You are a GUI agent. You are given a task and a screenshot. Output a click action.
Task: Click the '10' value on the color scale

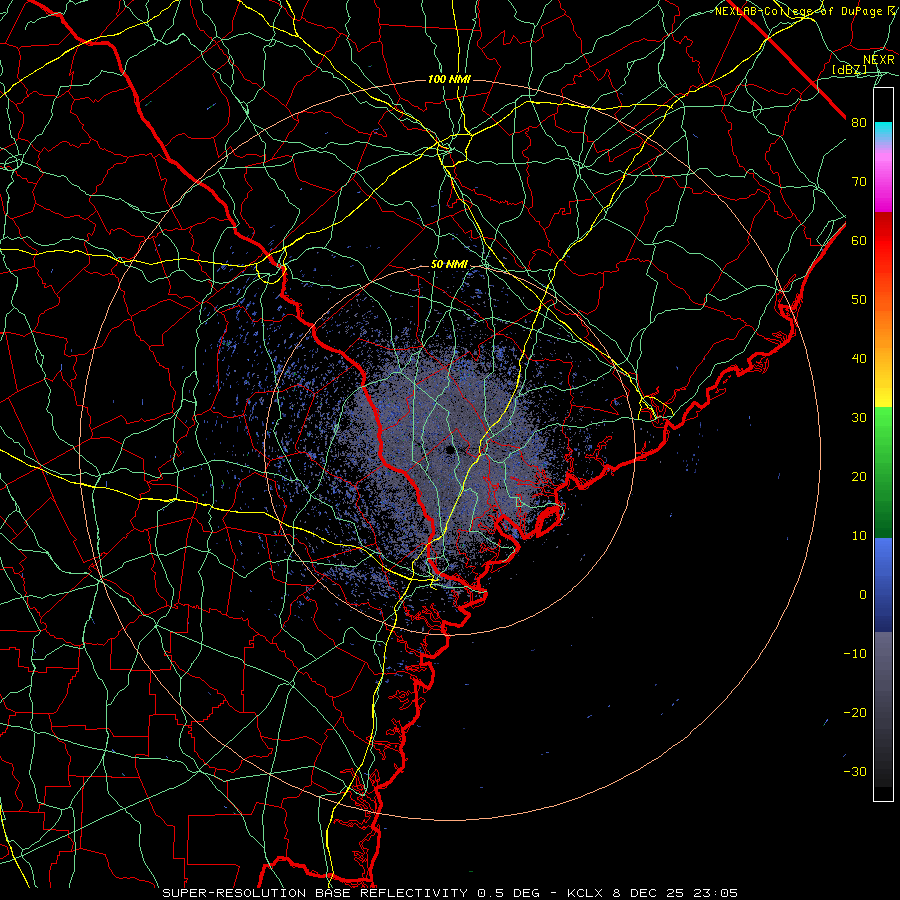pyautogui.click(x=859, y=536)
